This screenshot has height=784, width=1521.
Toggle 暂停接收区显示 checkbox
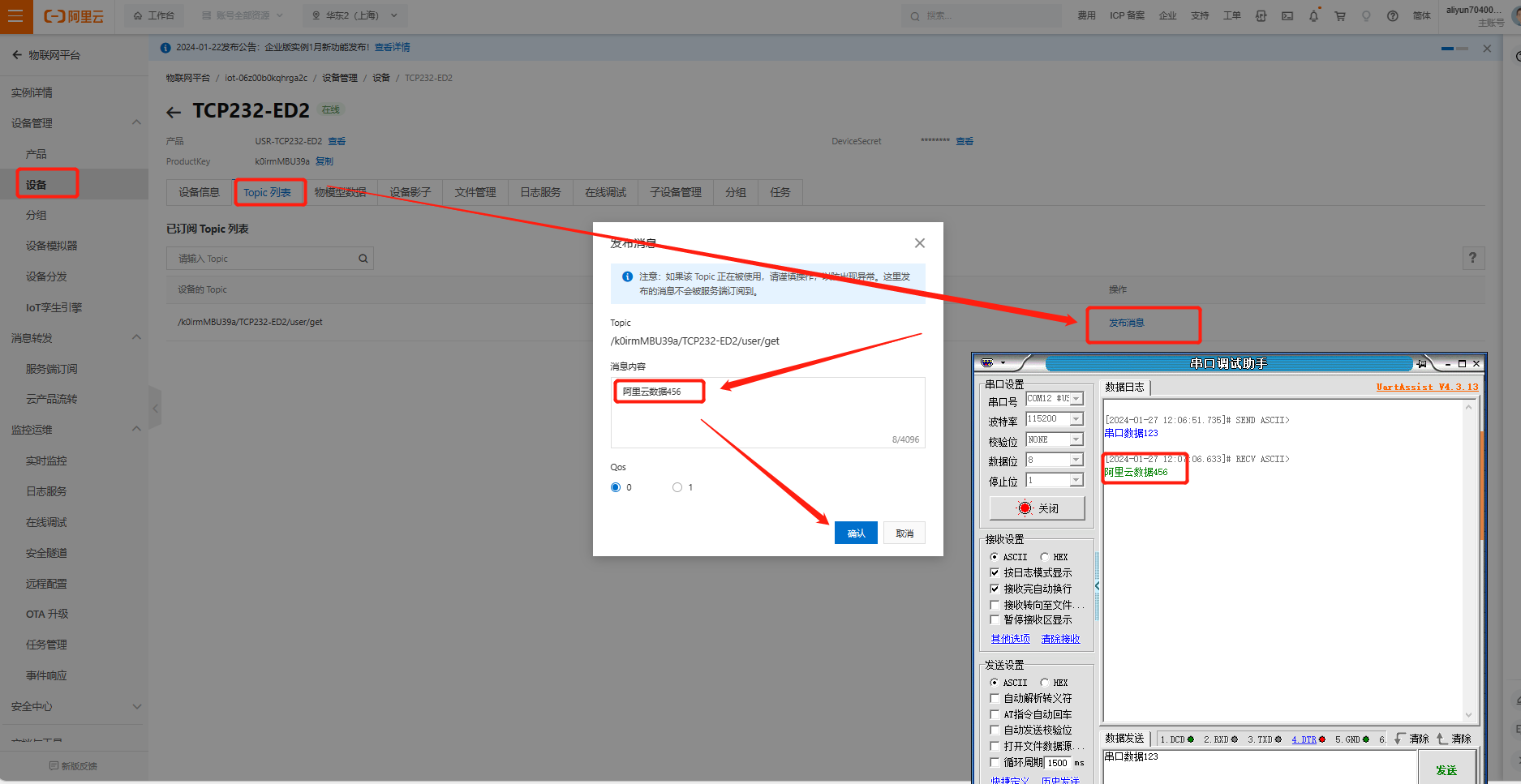point(995,620)
